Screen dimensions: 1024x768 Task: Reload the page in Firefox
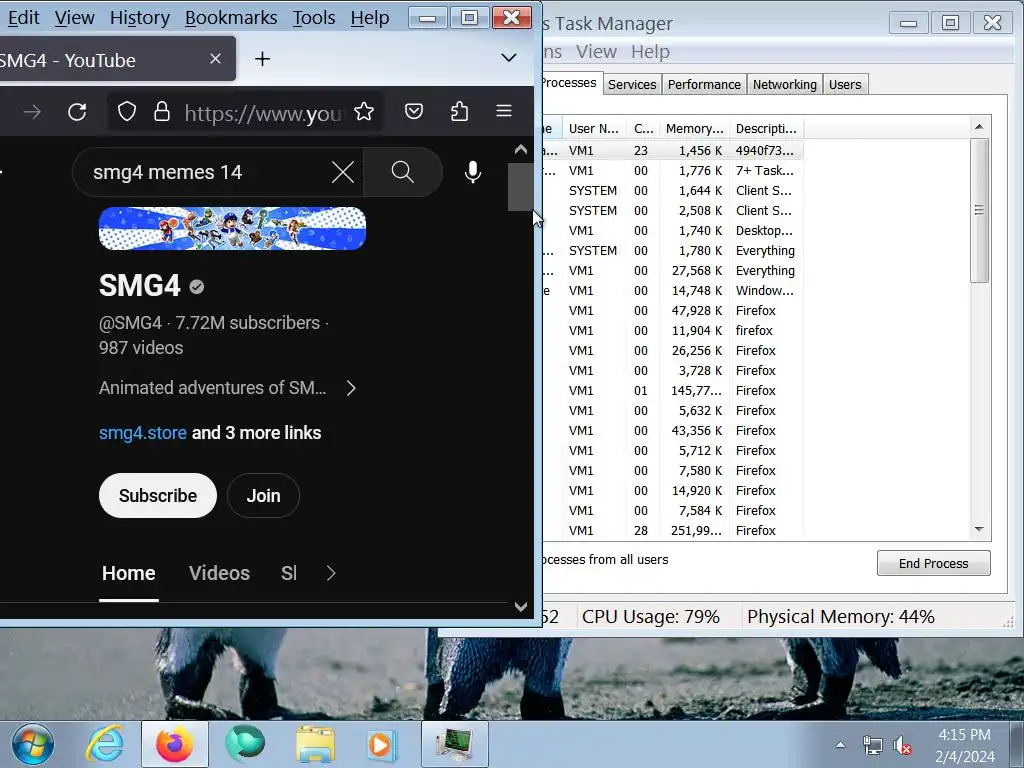[77, 112]
